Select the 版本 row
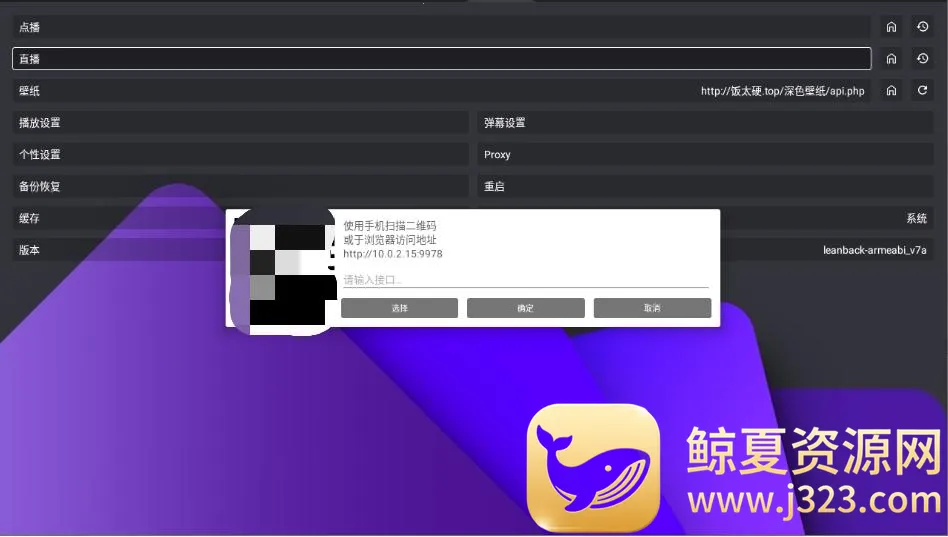 (x=119, y=250)
